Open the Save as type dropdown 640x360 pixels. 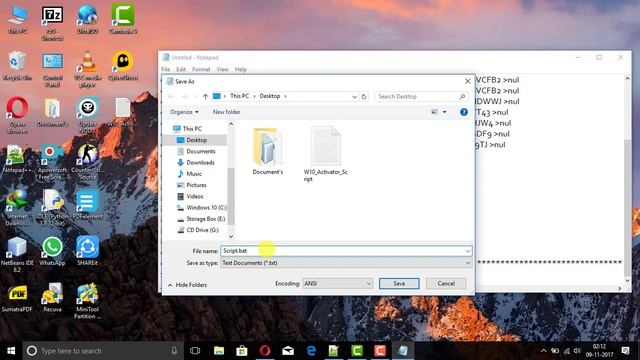[346, 263]
